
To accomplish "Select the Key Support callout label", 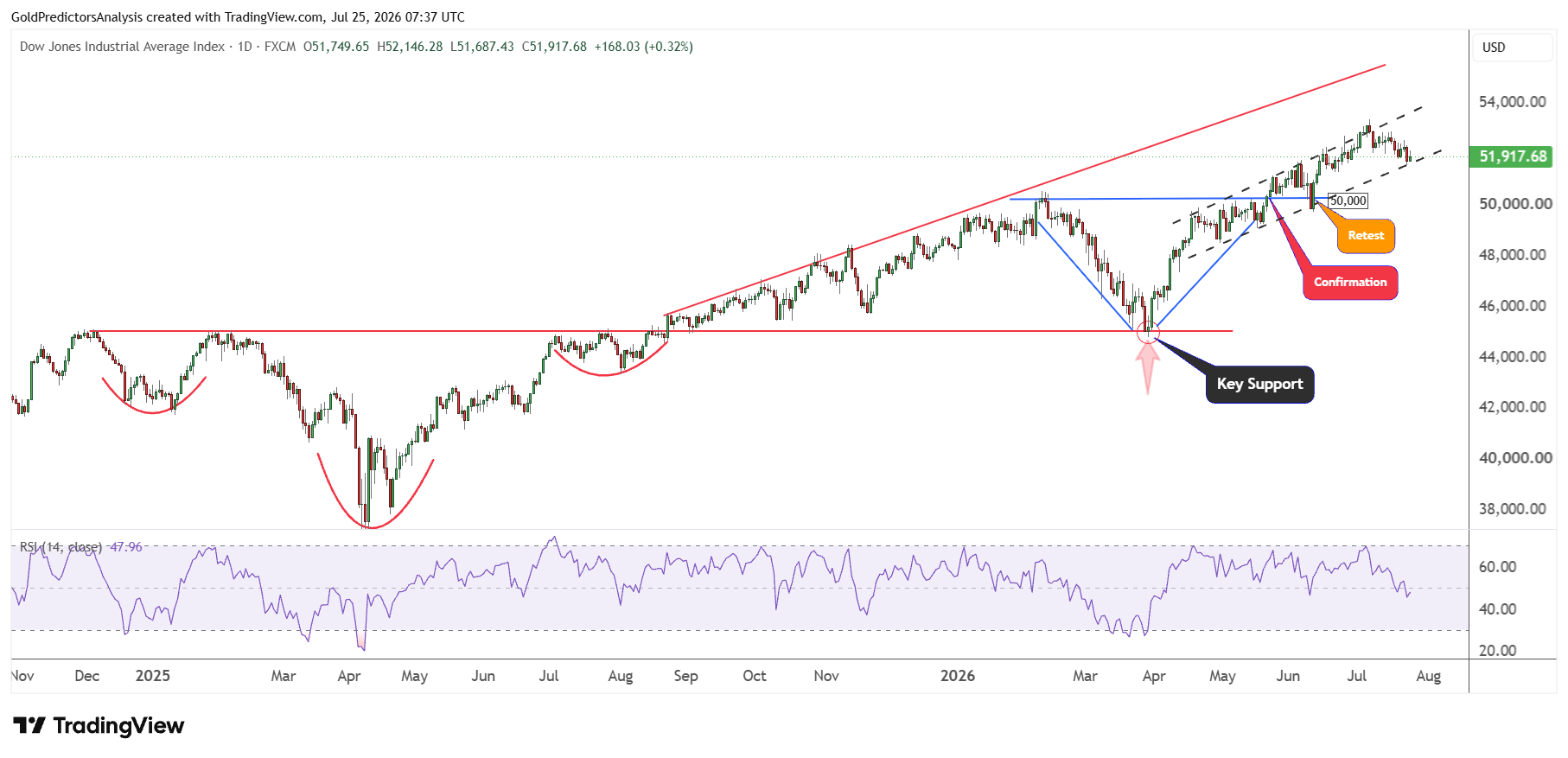I will [x=1259, y=385].
